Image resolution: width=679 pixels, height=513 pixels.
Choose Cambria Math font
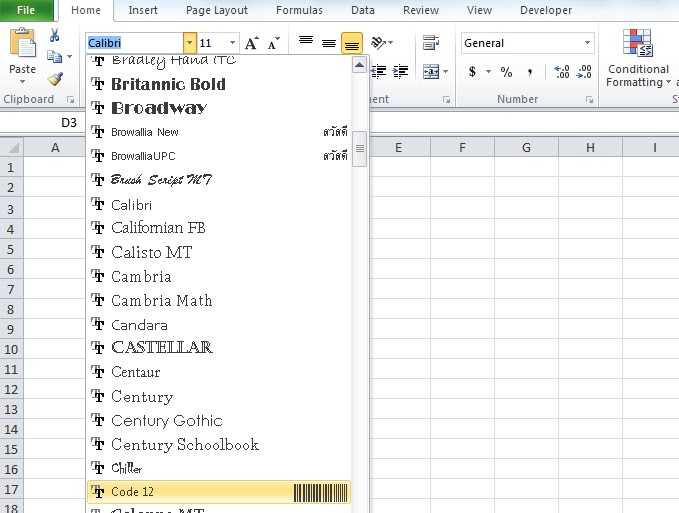(219, 300)
